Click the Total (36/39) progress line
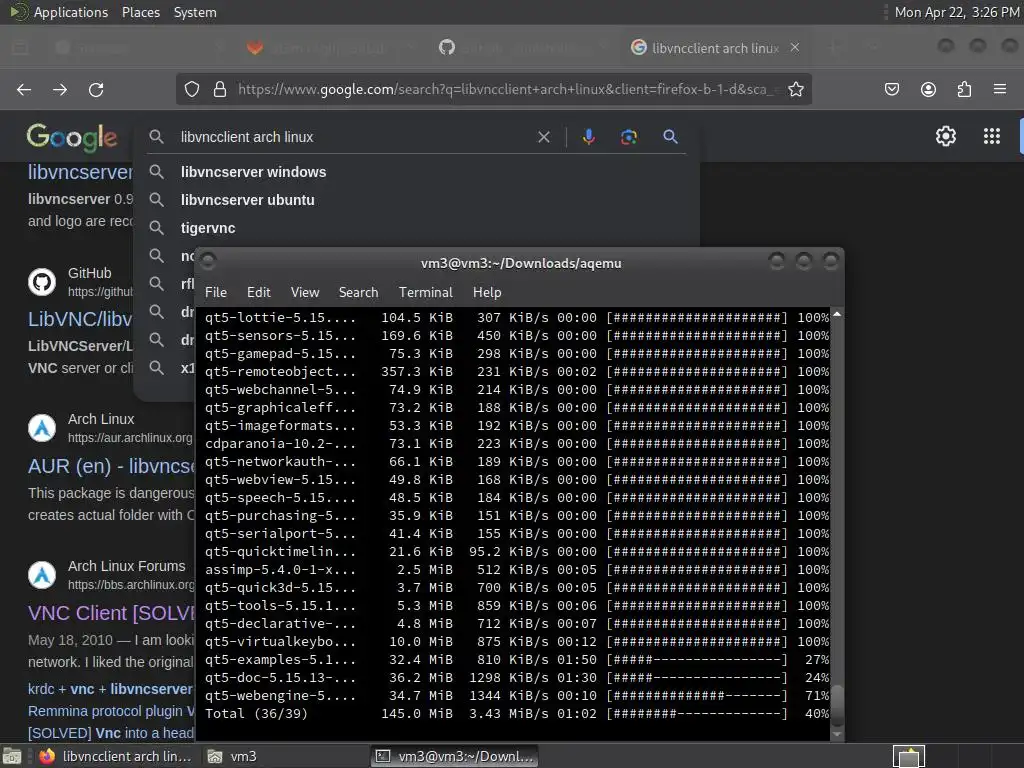1024x768 pixels. 517,714
